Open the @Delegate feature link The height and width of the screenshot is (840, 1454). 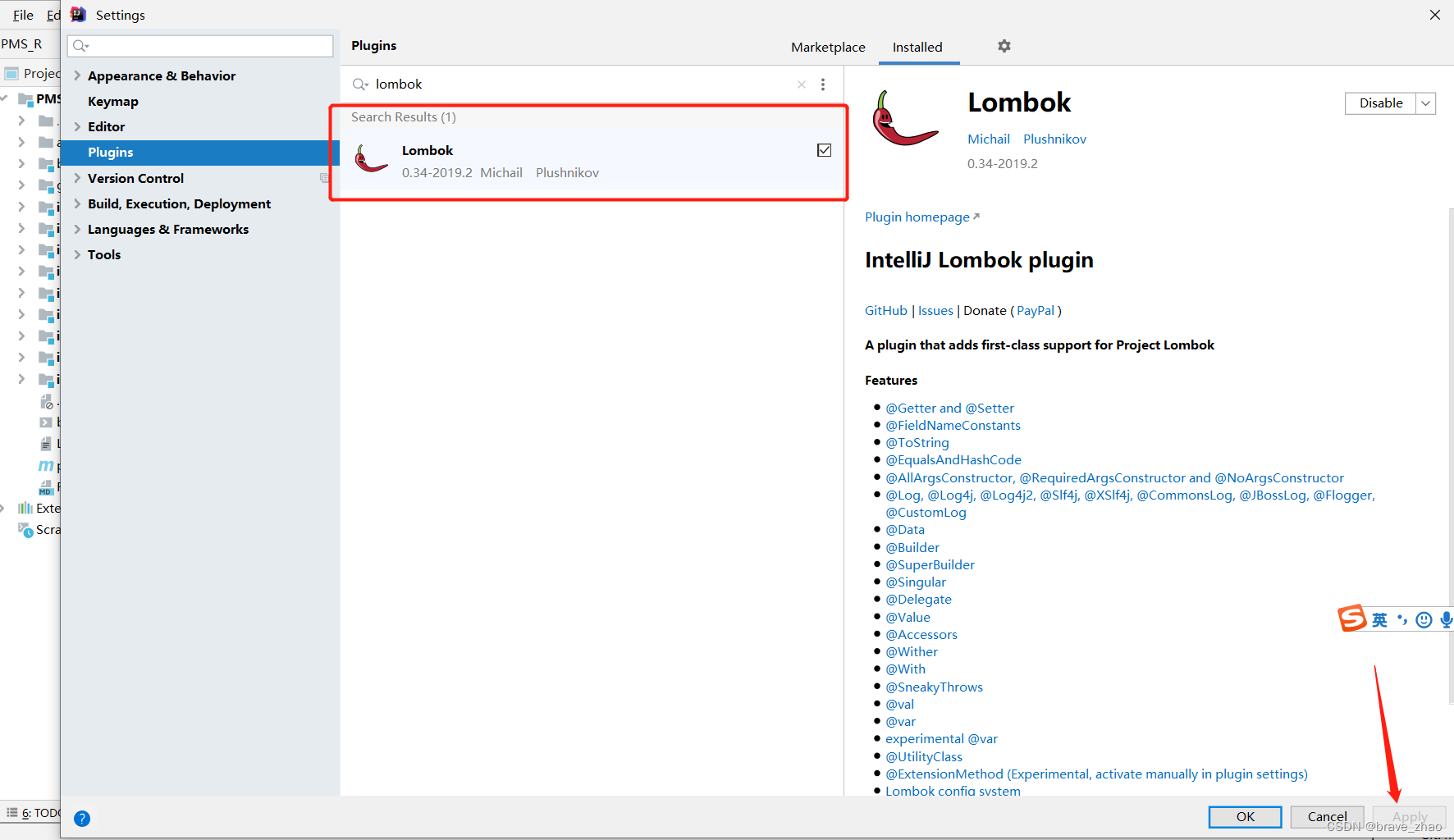point(918,599)
